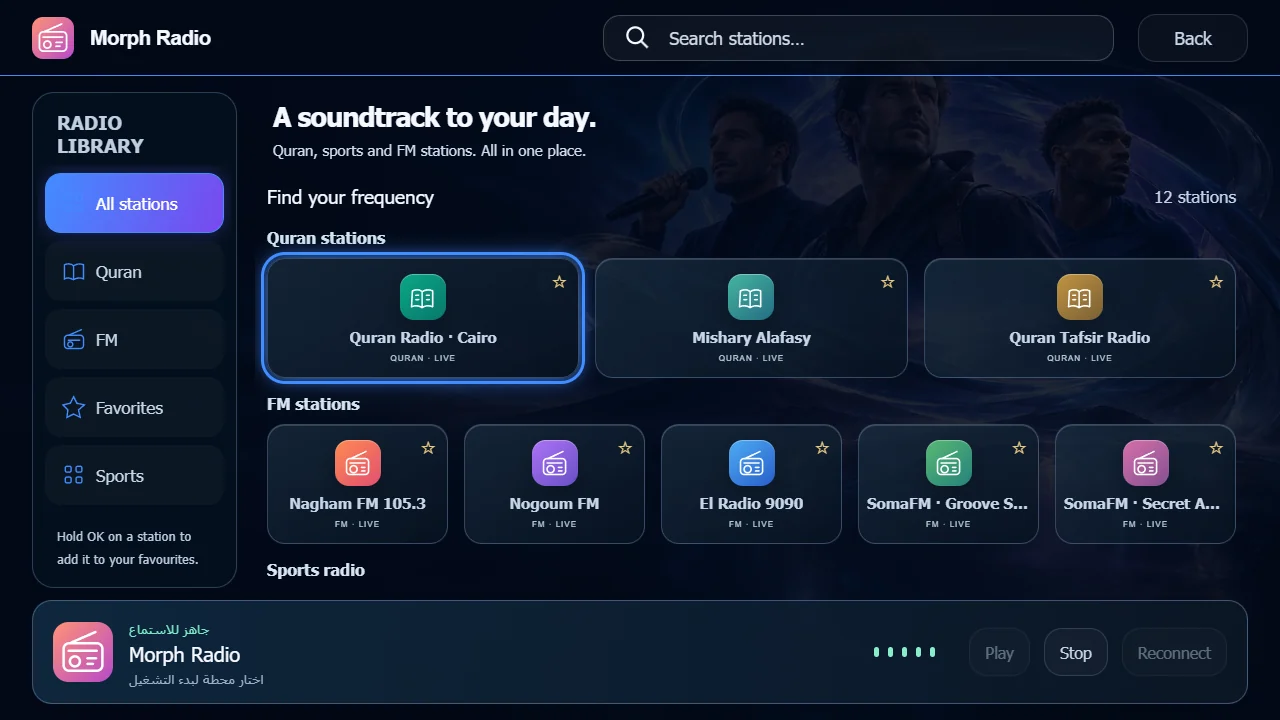This screenshot has width=1280, height=720.
Task: Click the "Quran stations" section heading
Action: 326,238
